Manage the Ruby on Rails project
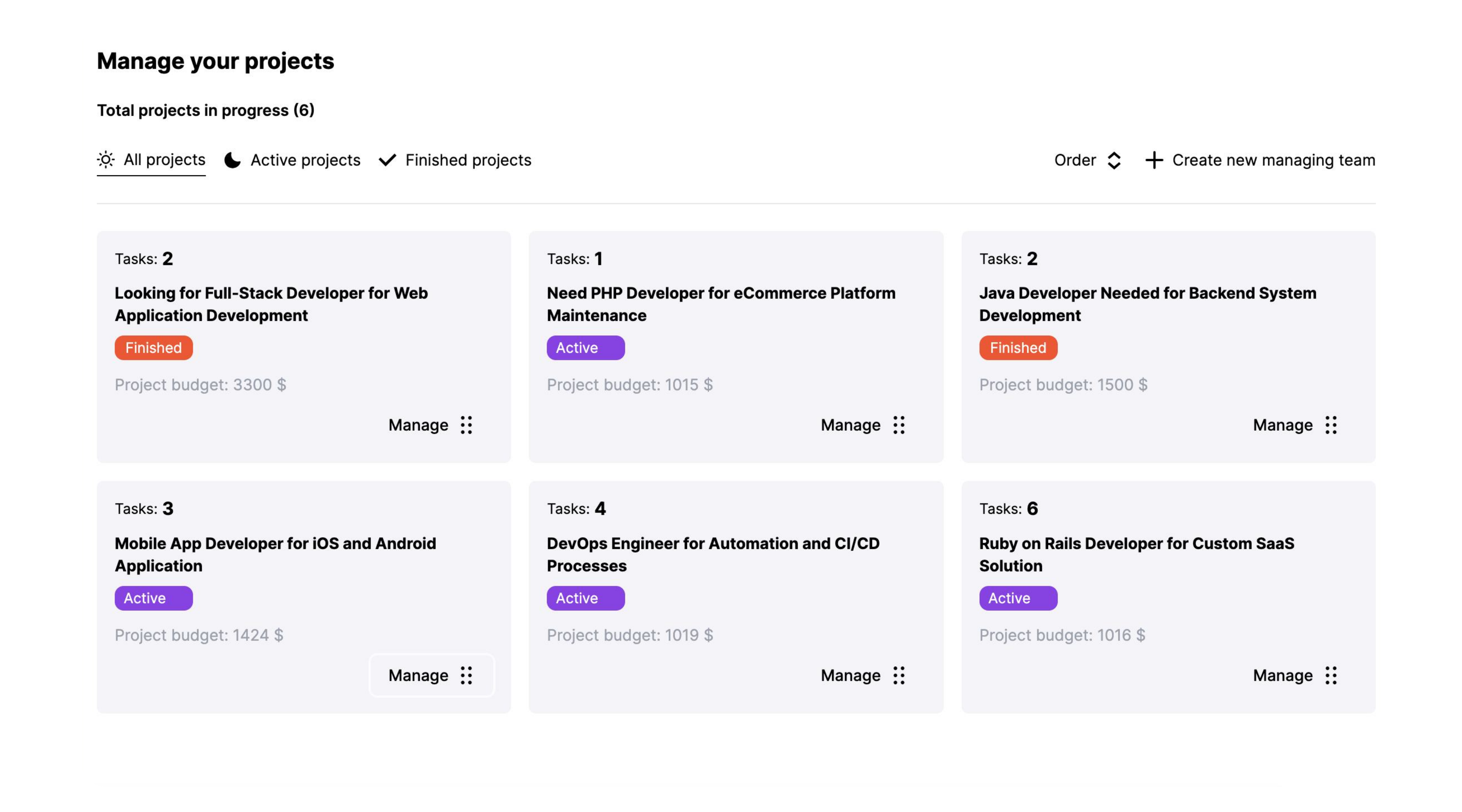The width and height of the screenshot is (1462, 812). click(x=1296, y=675)
